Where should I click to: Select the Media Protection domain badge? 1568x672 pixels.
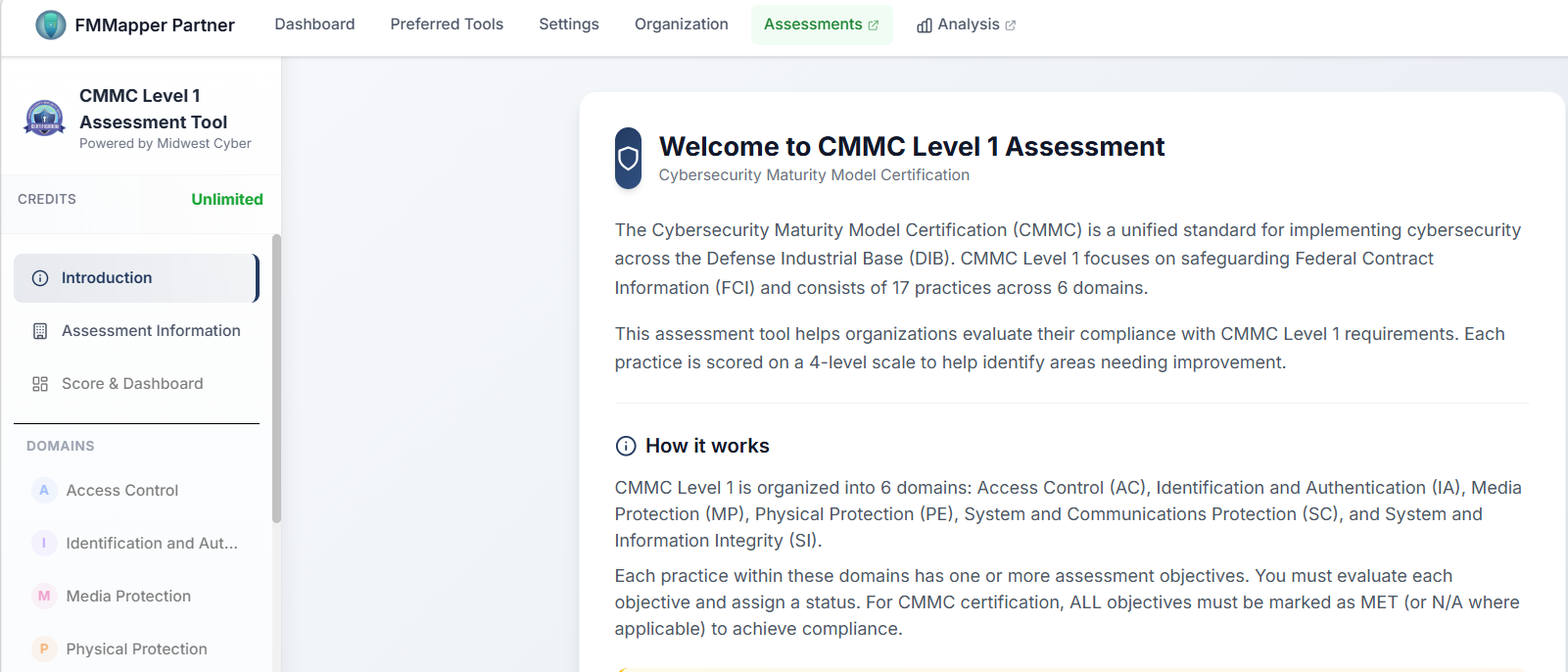(x=43, y=596)
